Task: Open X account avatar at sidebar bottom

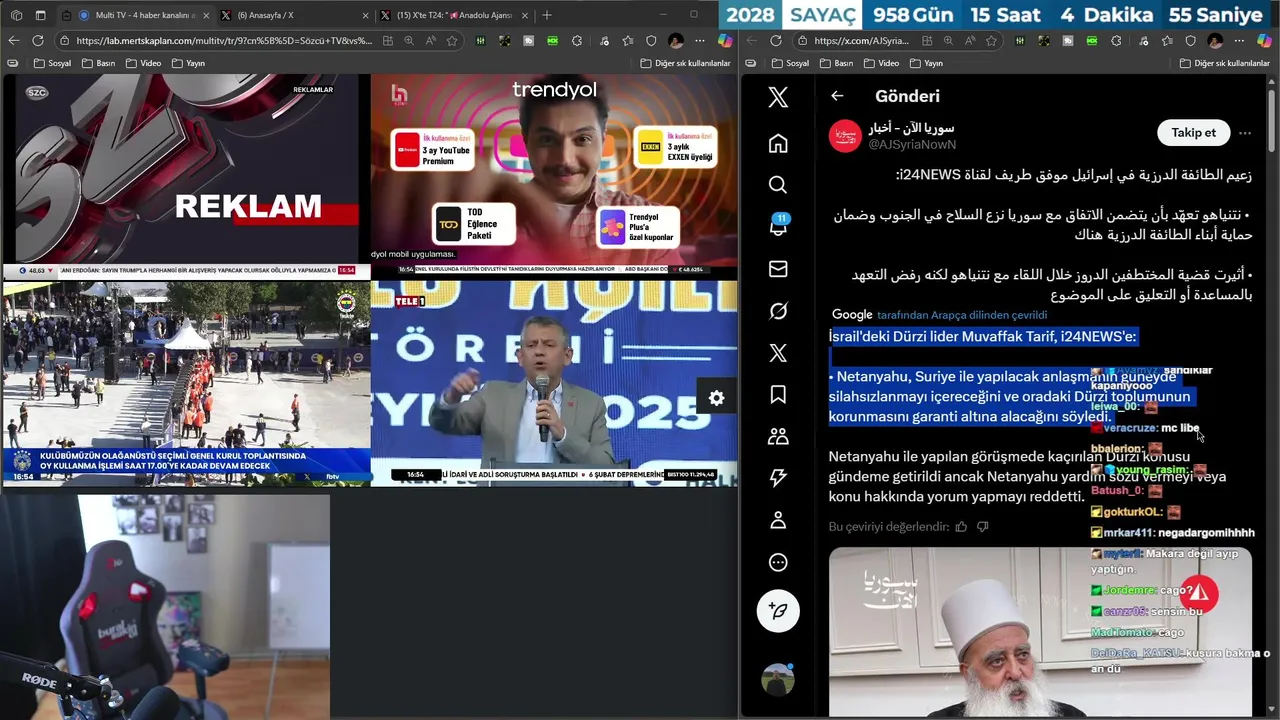Action: pos(778,680)
